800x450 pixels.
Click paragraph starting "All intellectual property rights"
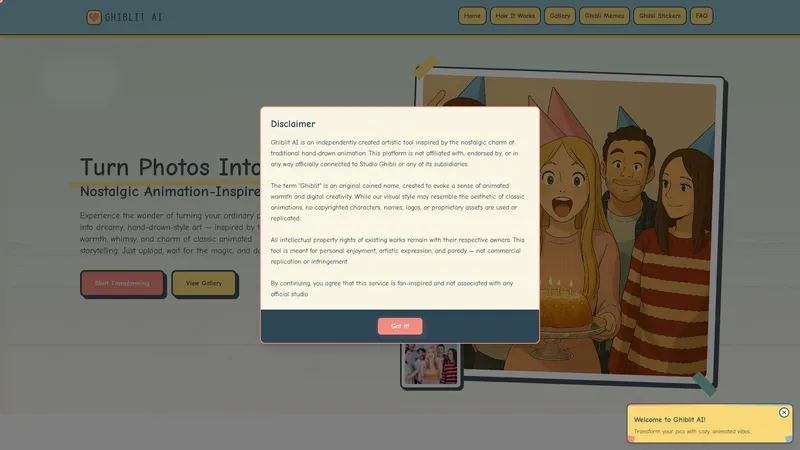tap(397, 251)
